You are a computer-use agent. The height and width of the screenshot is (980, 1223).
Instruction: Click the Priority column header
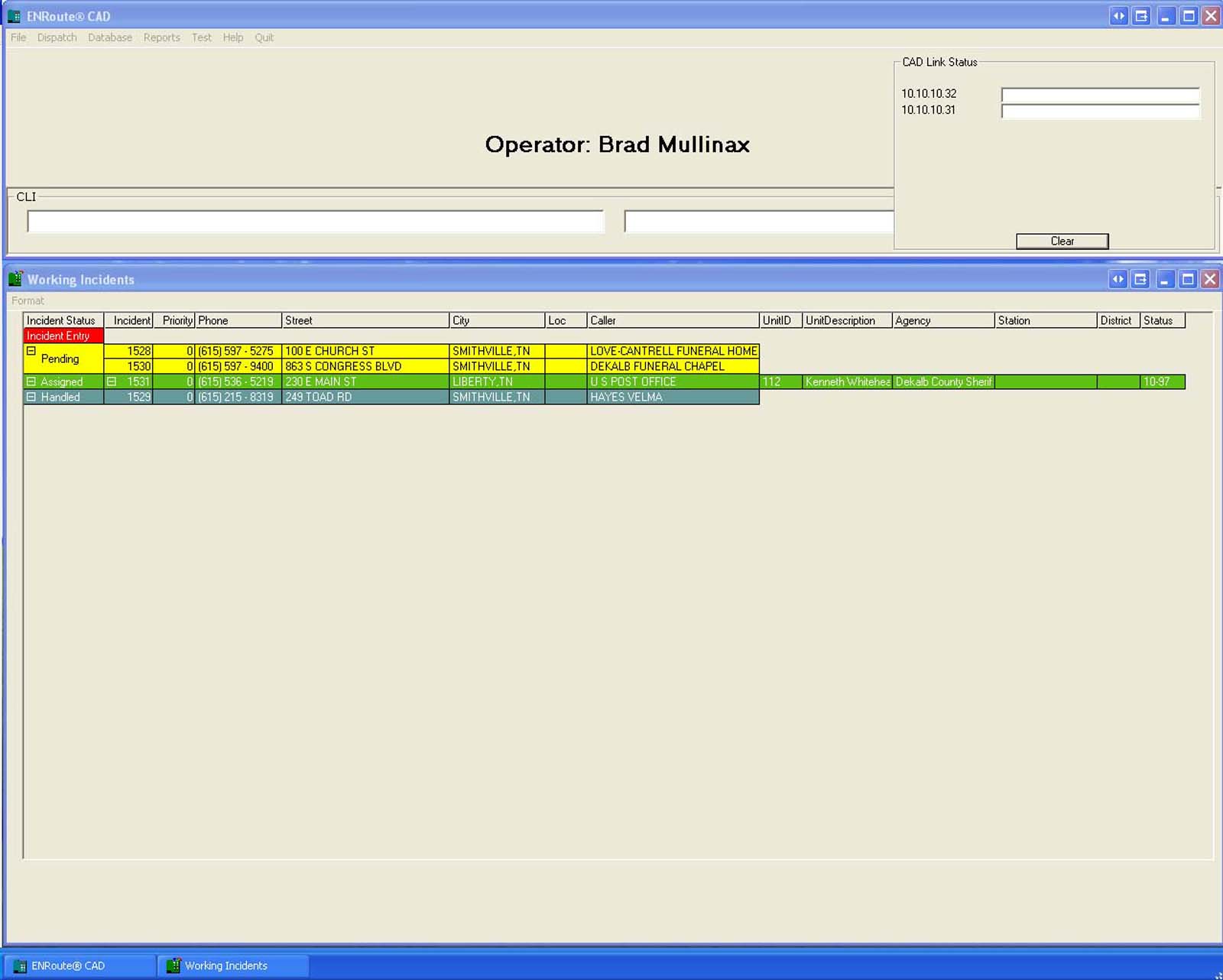(174, 321)
